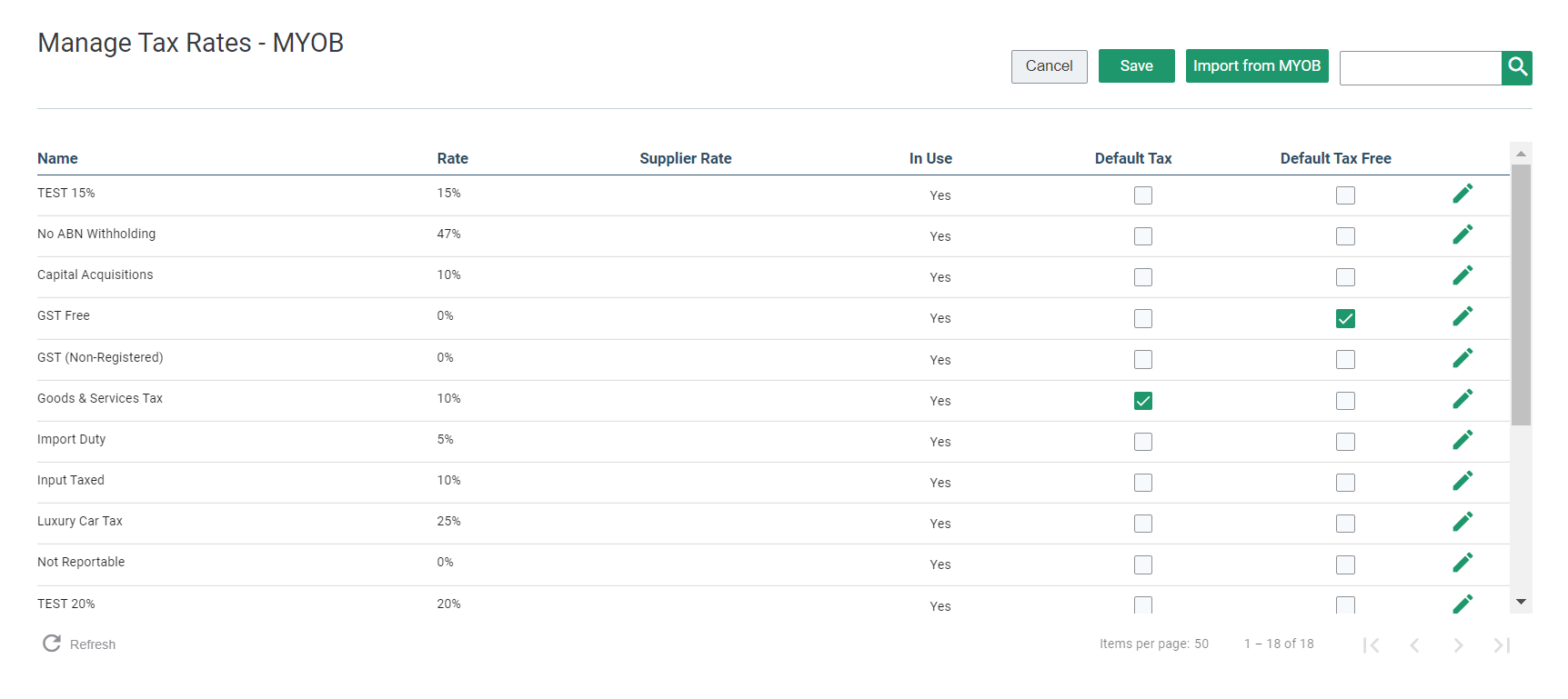Viewport: 1568px width, 699px height.
Task: Click the Refresh icon
Action: (52, 644)
